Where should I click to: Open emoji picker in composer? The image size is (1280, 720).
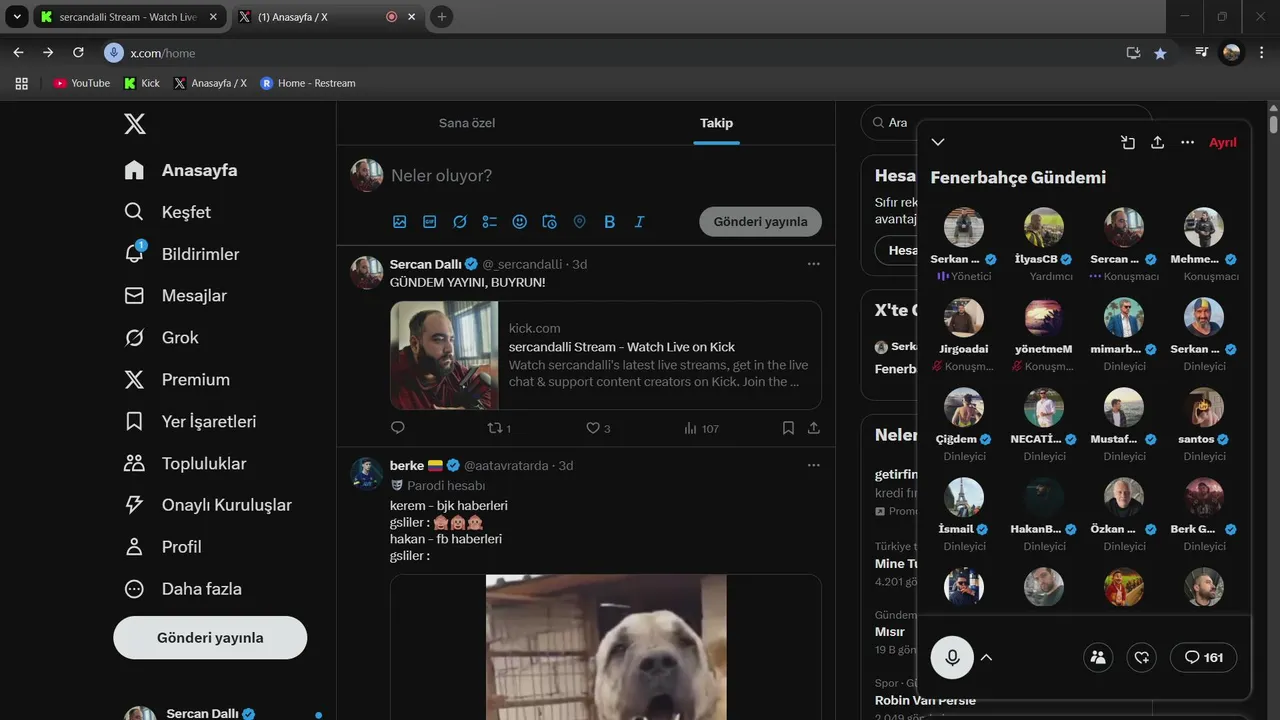519,222
